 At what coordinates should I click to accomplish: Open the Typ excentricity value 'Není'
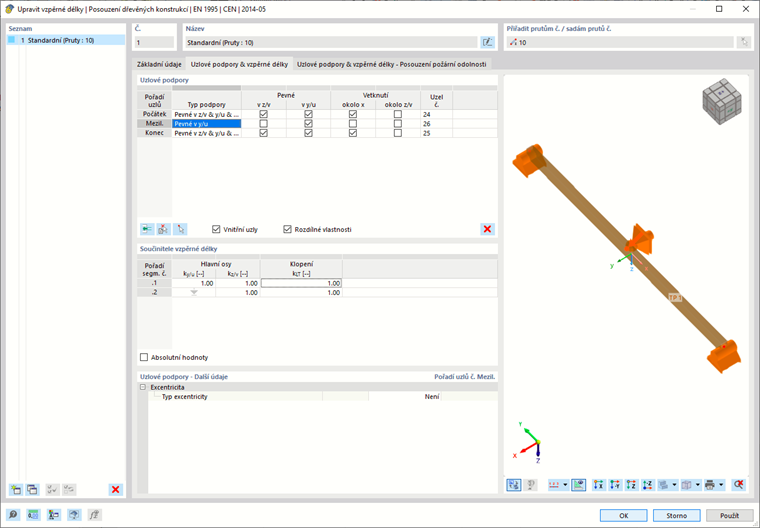405,397
